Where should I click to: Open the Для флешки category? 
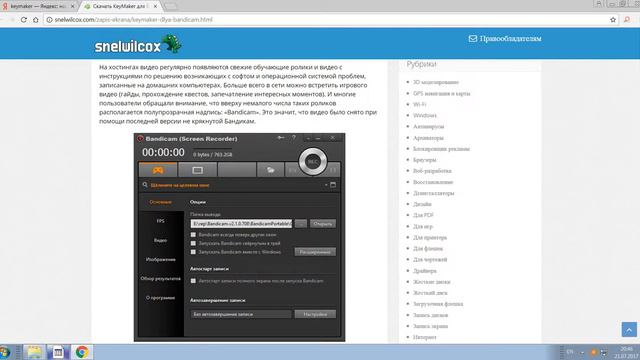[x=428, y=249]
